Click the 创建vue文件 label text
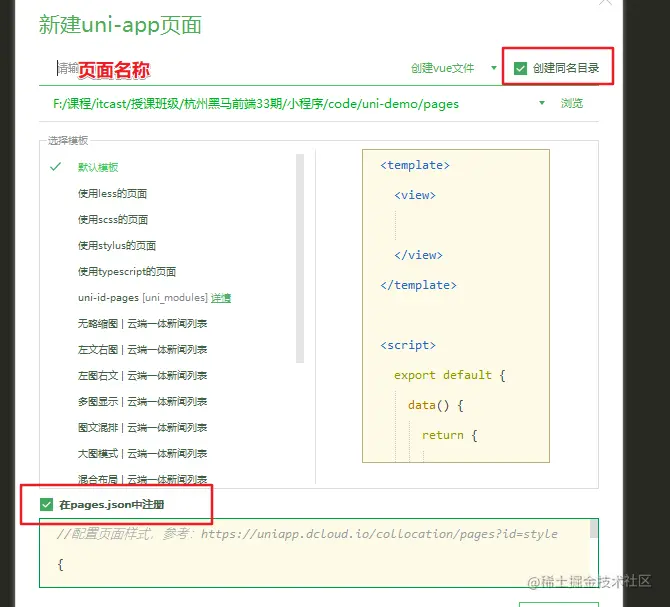 coord(442,68)
